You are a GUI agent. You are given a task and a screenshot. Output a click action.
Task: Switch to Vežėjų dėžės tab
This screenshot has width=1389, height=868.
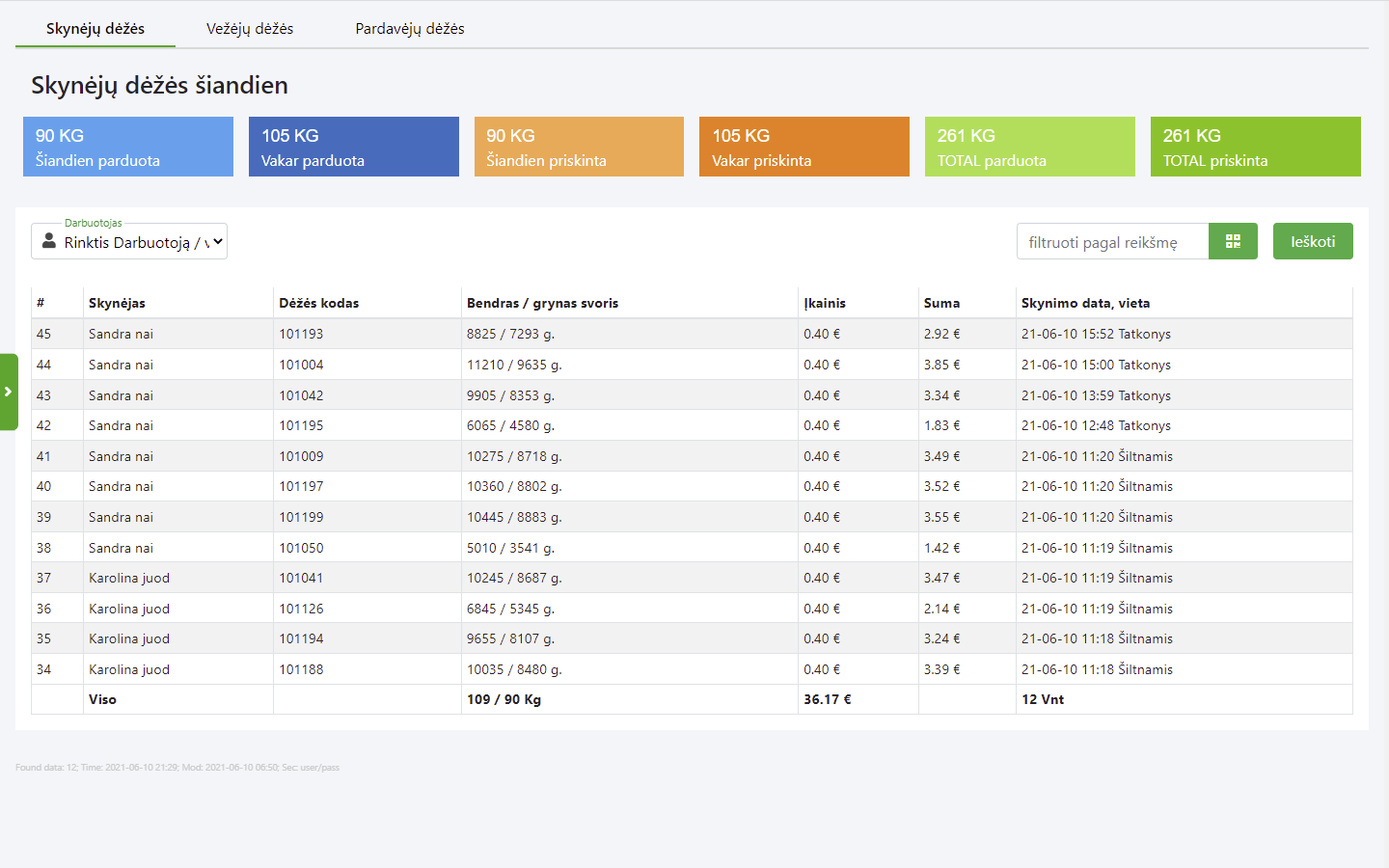tap(250, 29)
